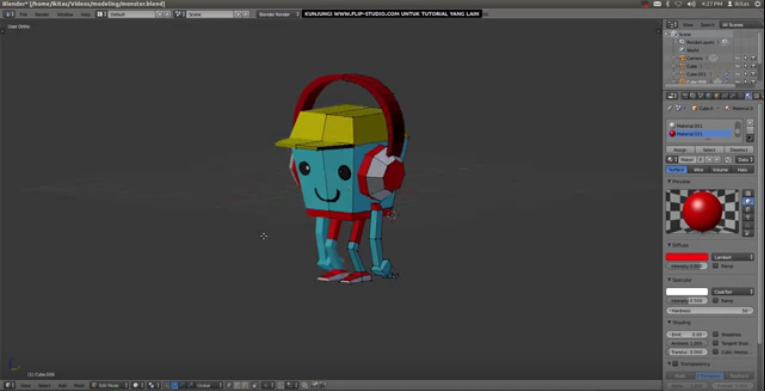Select World in the outliner
The width and height of the screenshot is (765, 391).
693,50
